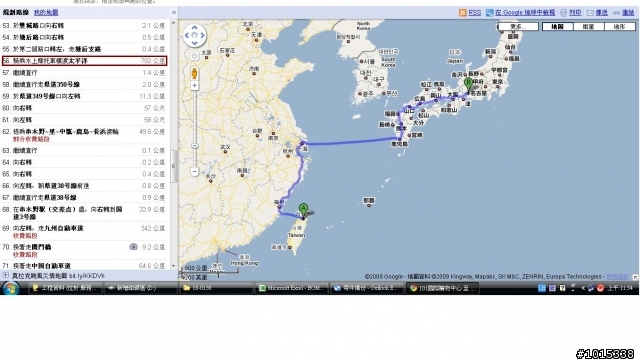Click the green marker A in Taiwan
The height and width of the screenshot is (362, 640).
pos(303,210)
